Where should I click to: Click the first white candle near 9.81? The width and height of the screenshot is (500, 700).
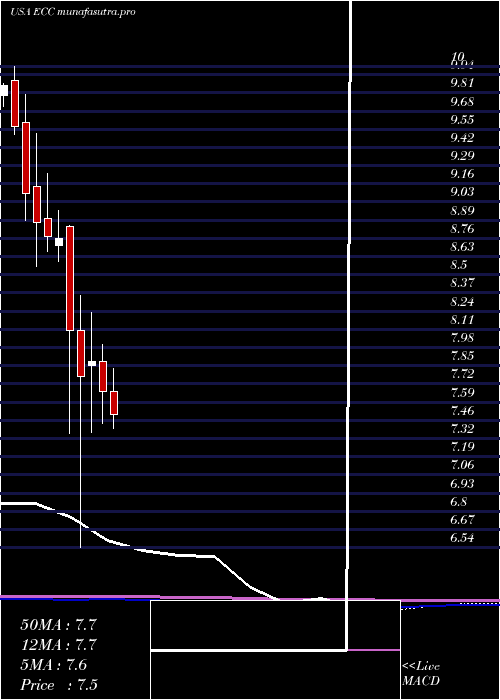(x=4, y=90)
